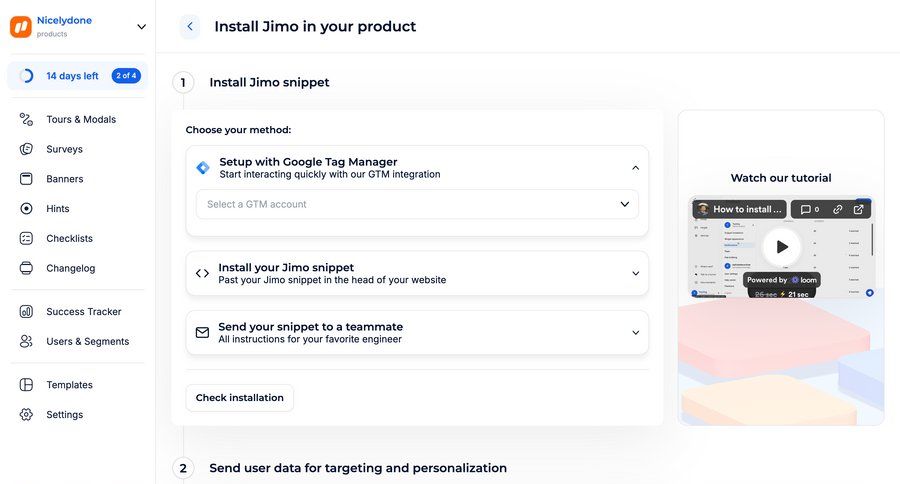Open the Nicelydone workspace switcher chevron

coord(141,27)
